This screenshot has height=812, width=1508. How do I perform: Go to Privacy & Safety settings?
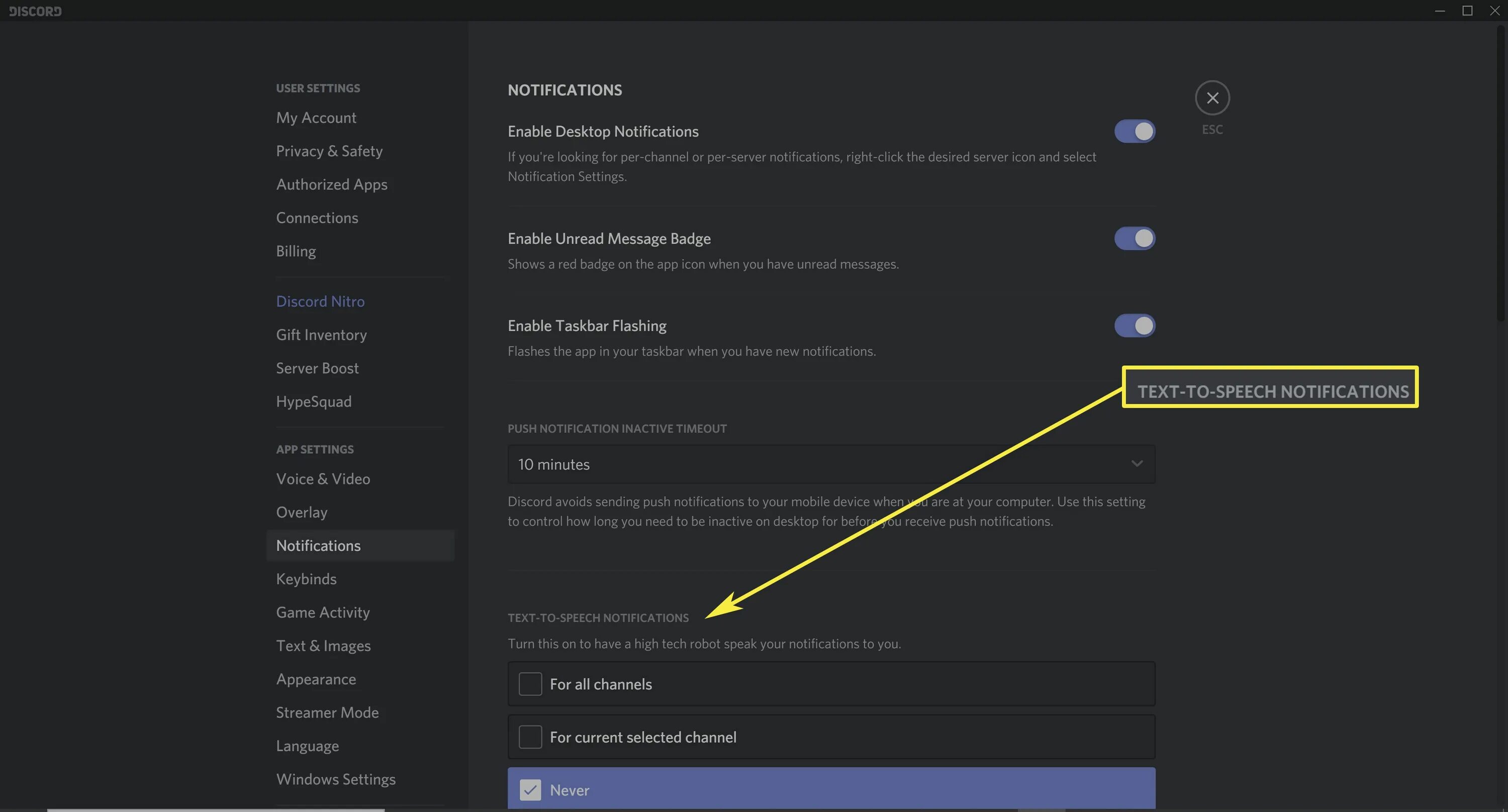pyautogui.click(x=329, y=151)
